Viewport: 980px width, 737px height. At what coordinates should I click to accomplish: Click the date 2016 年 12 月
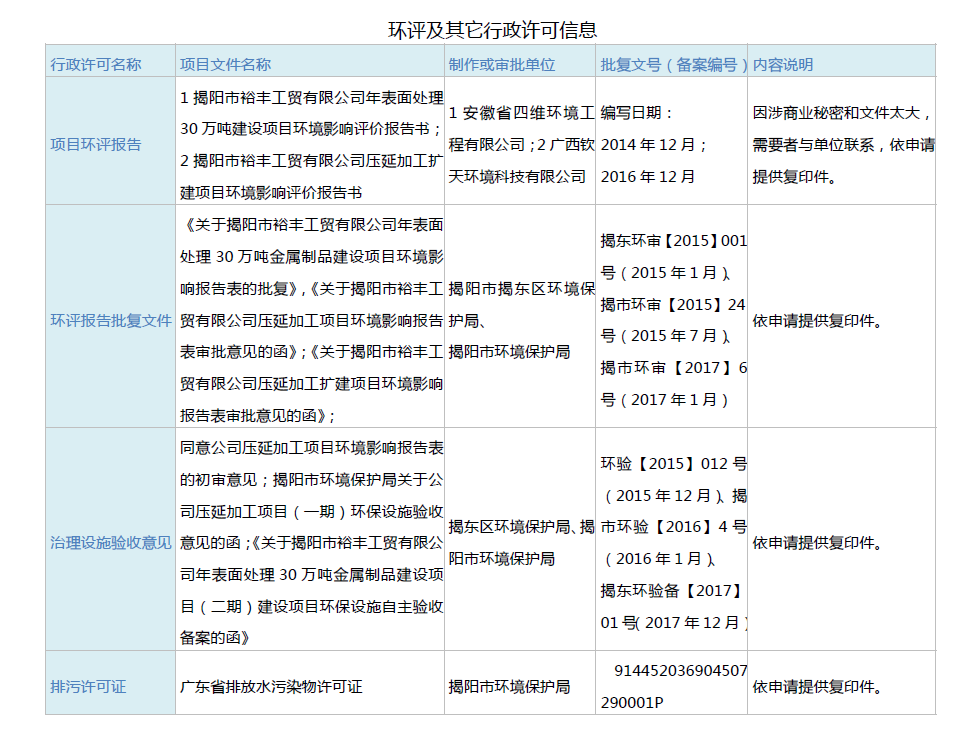pyautogui.click(x=648, y=177)
